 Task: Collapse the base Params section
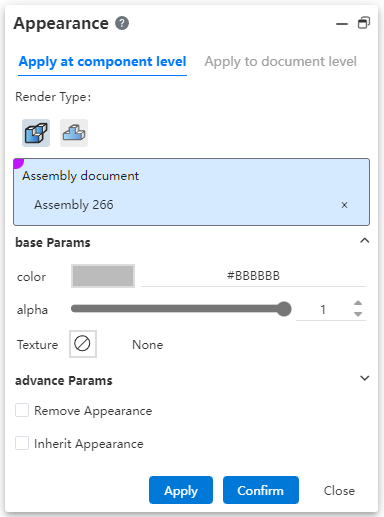(x=365, y=241)
